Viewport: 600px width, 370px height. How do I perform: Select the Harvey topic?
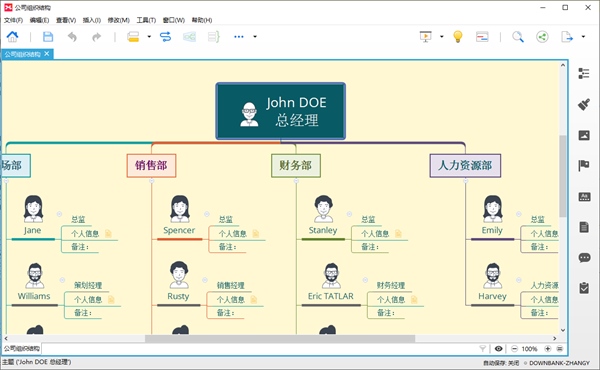492,283
